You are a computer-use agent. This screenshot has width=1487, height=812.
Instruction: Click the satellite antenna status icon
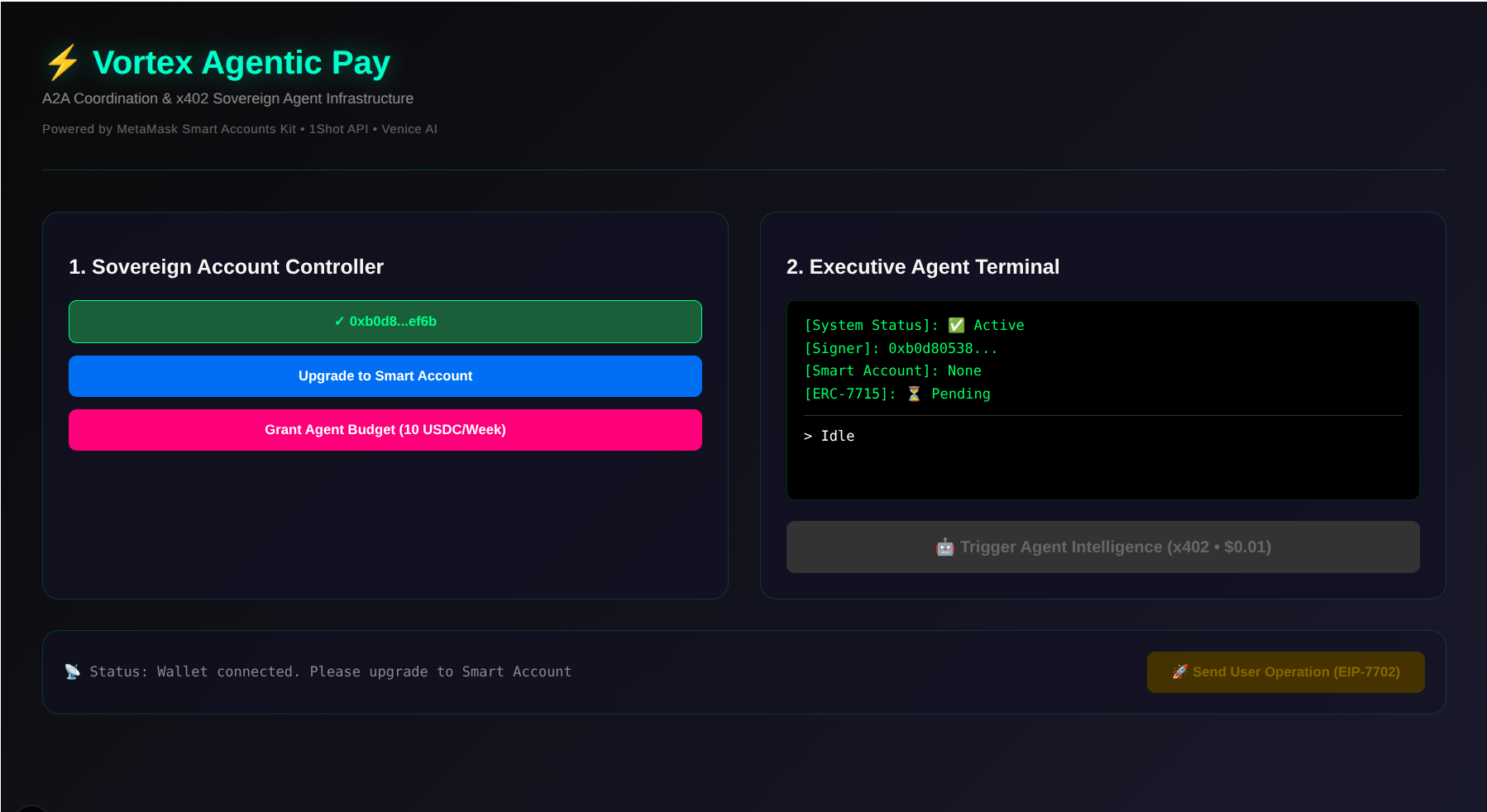click(73, 671)
